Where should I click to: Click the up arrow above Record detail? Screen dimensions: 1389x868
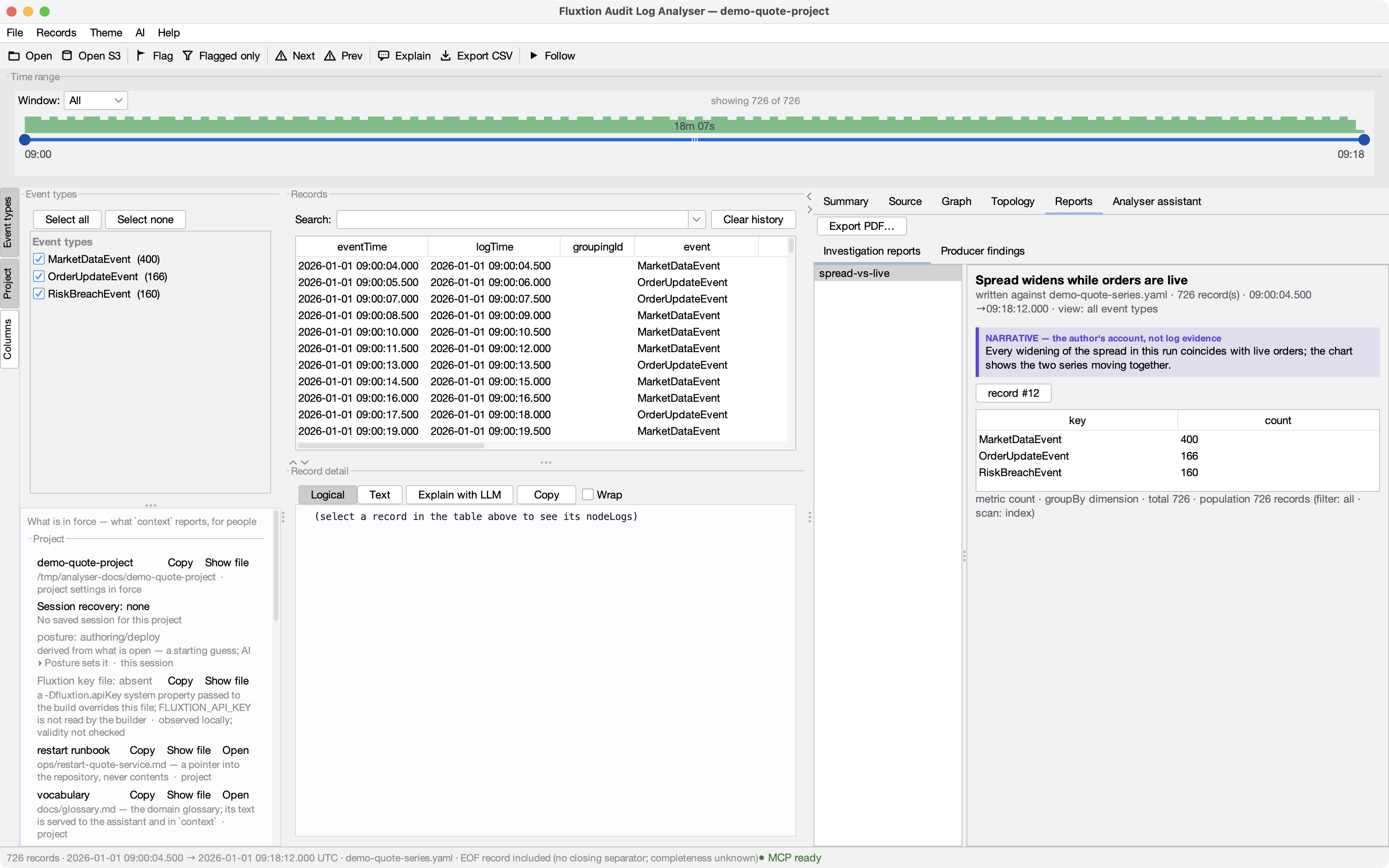coord(293,462)
